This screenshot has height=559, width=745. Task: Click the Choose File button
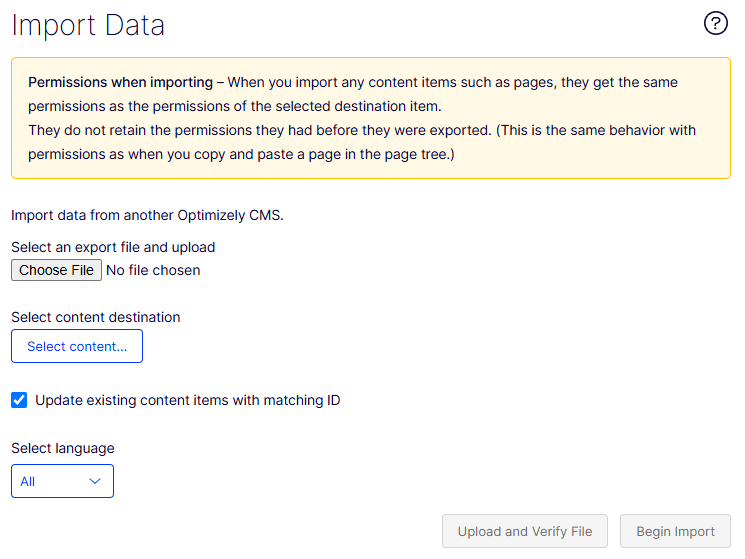point(56,270)
